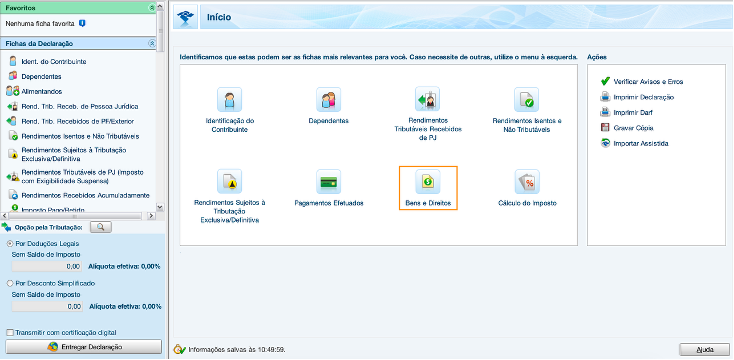
Task: Open Rendimentos Recebidos Acumuladamente in sidebar
Action: (x=85, y=195)
